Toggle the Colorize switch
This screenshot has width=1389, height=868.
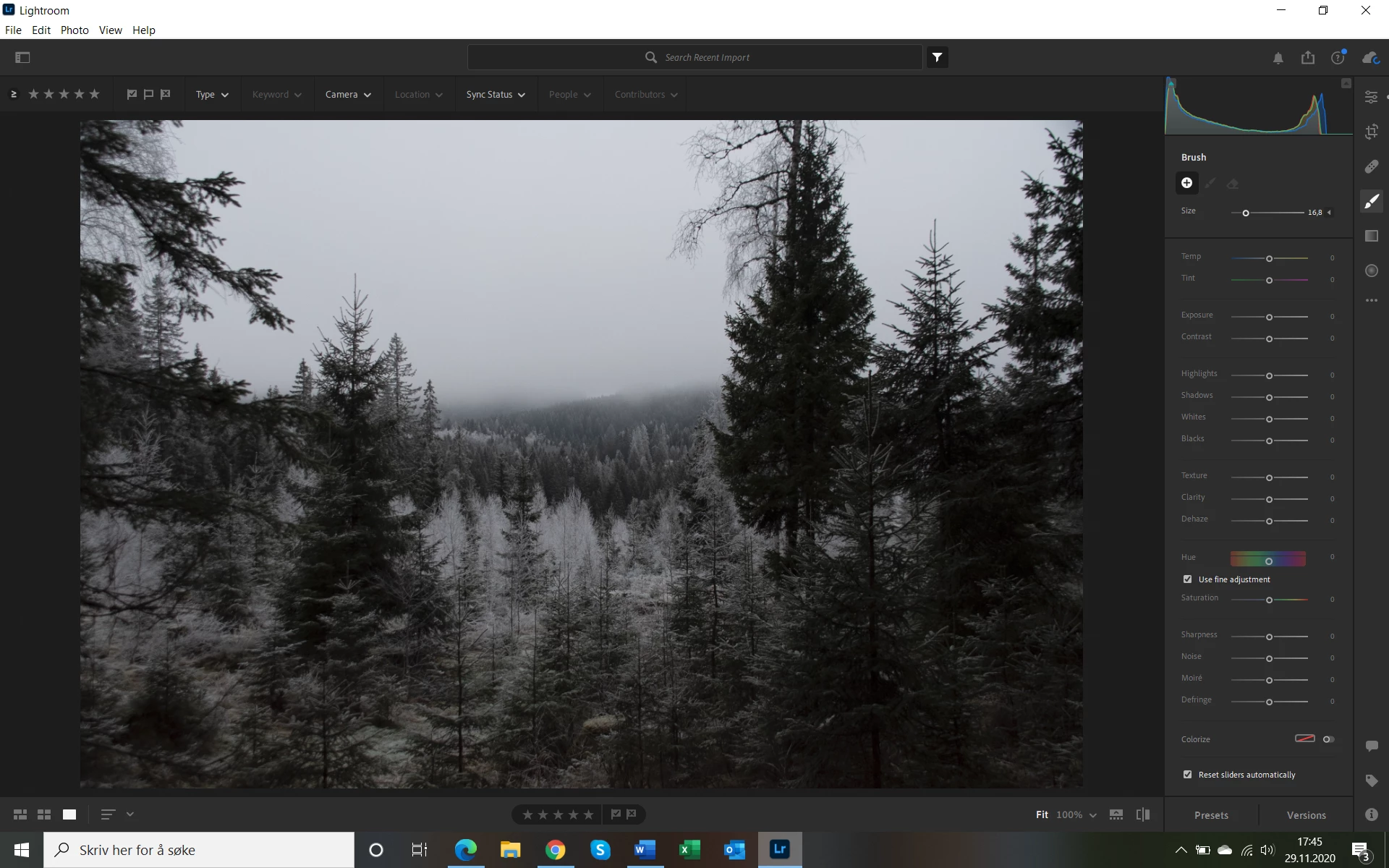click(1328, 739)
